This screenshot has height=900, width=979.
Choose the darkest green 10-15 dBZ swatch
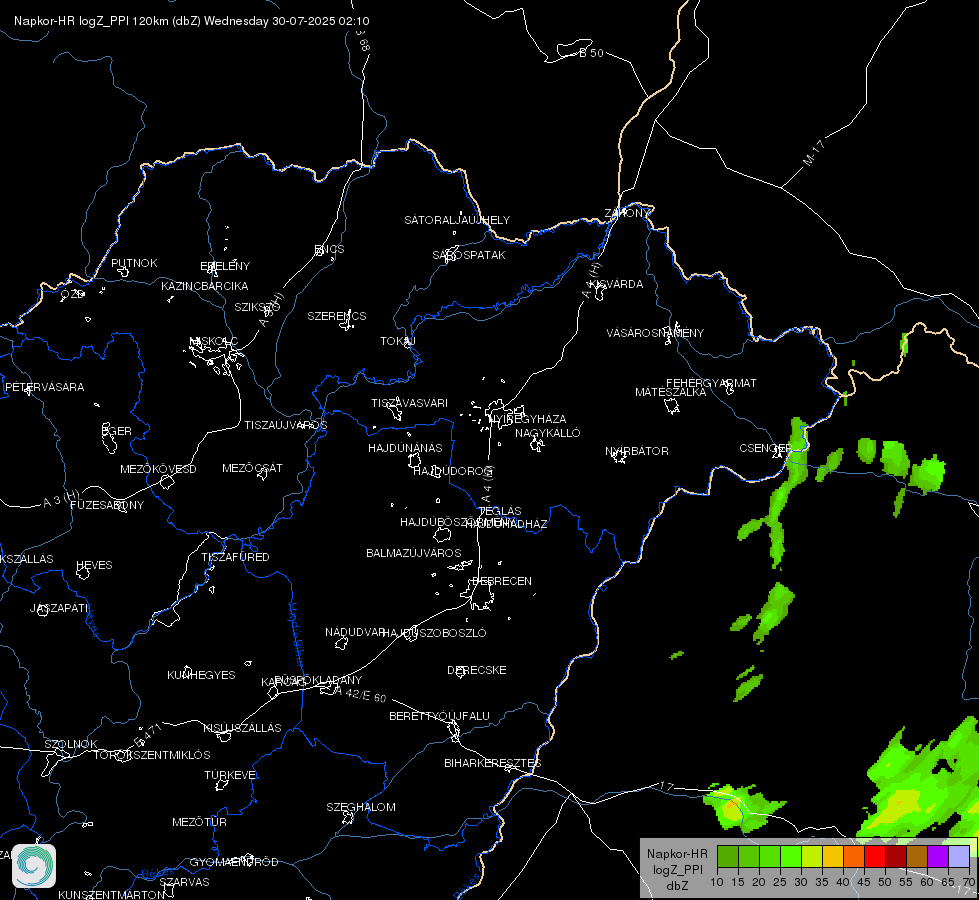728,856
